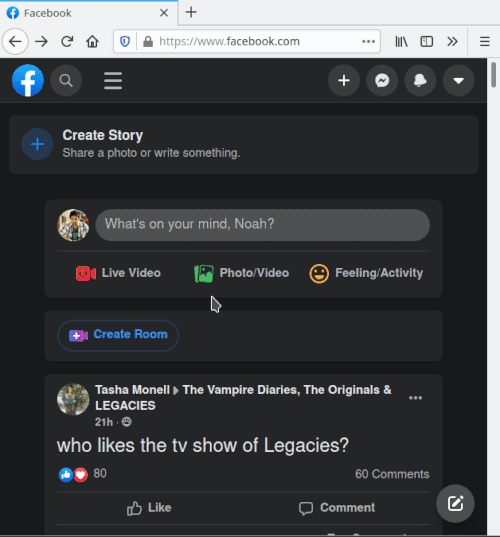Click the Facebook logo home icon
This screenshot has height=537, width=500.
click(28, 80)
